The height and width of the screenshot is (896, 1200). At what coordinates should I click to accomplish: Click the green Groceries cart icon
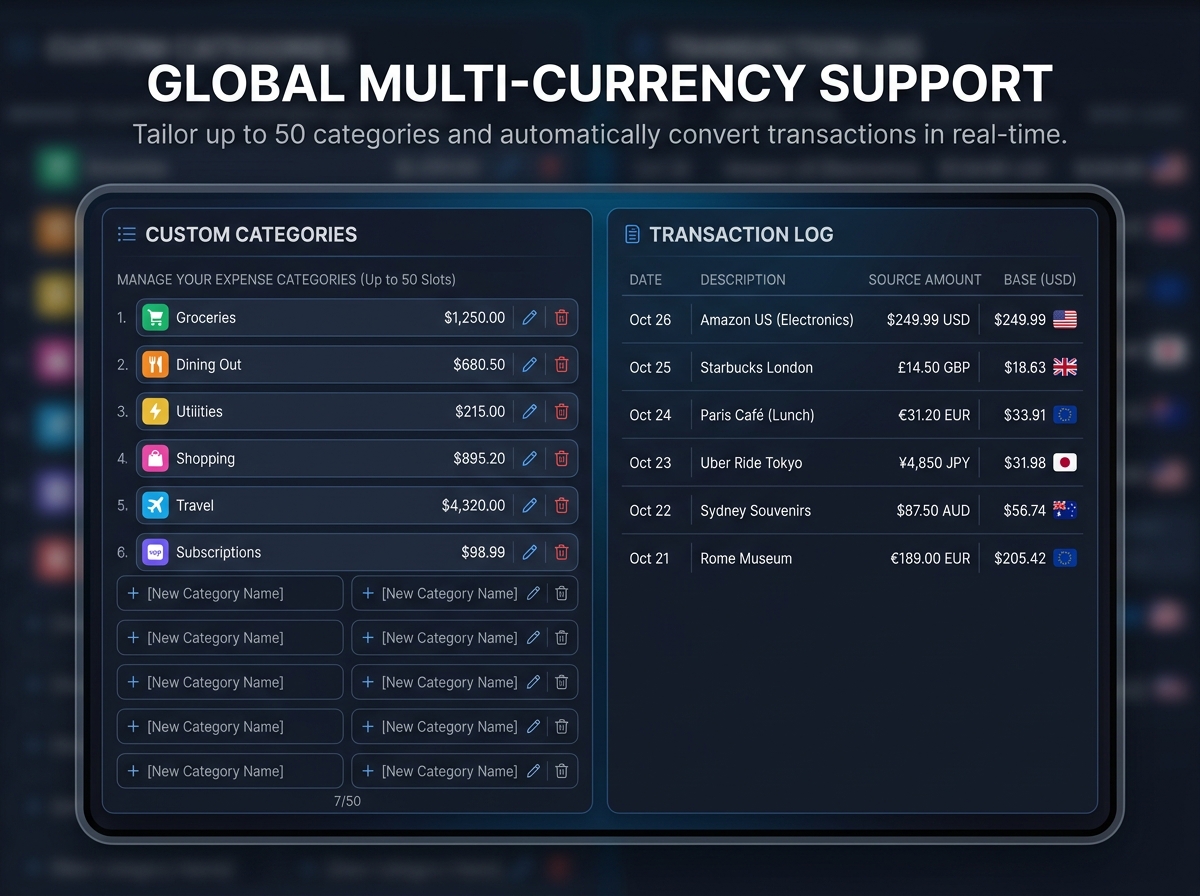pyautogui.click(x=155, y=318)
